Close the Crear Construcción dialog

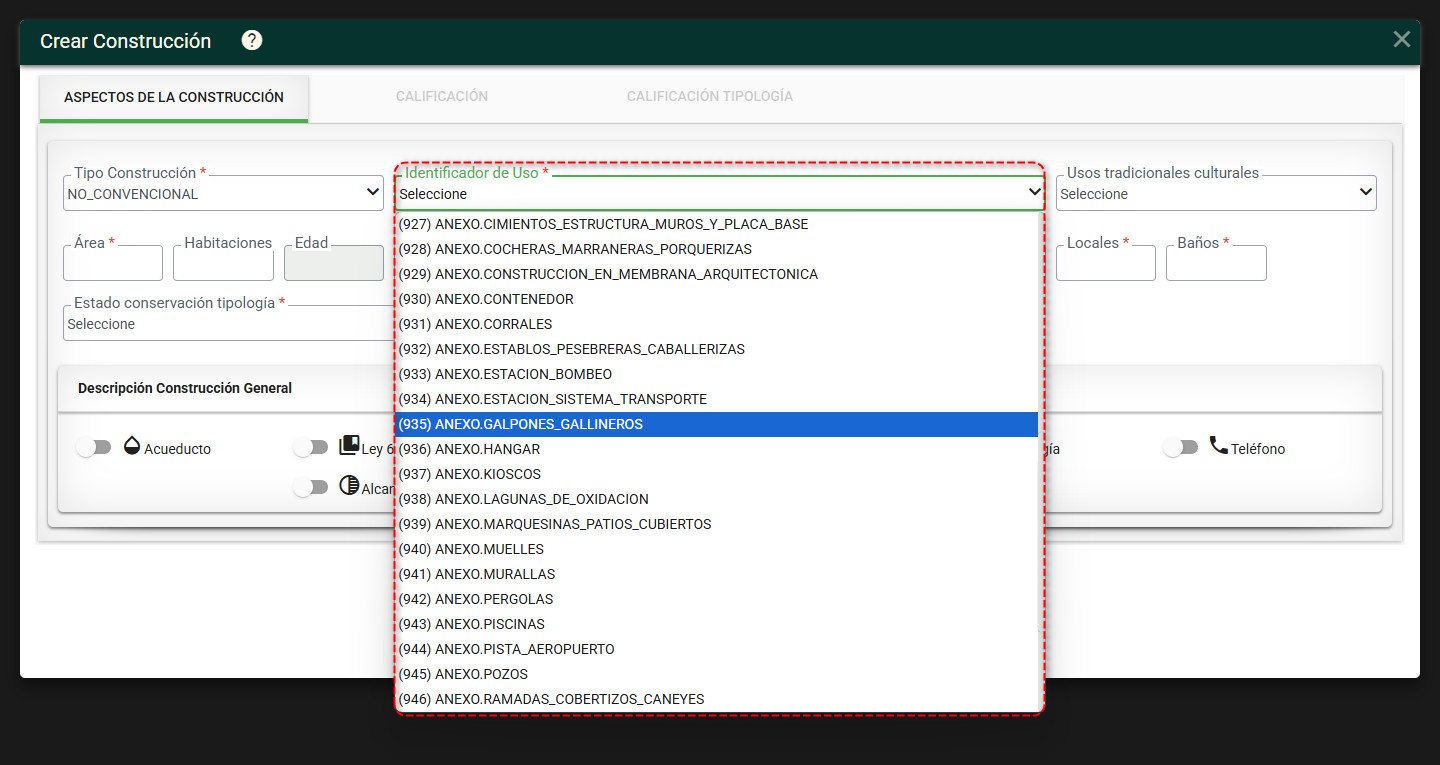(1402, 39)
